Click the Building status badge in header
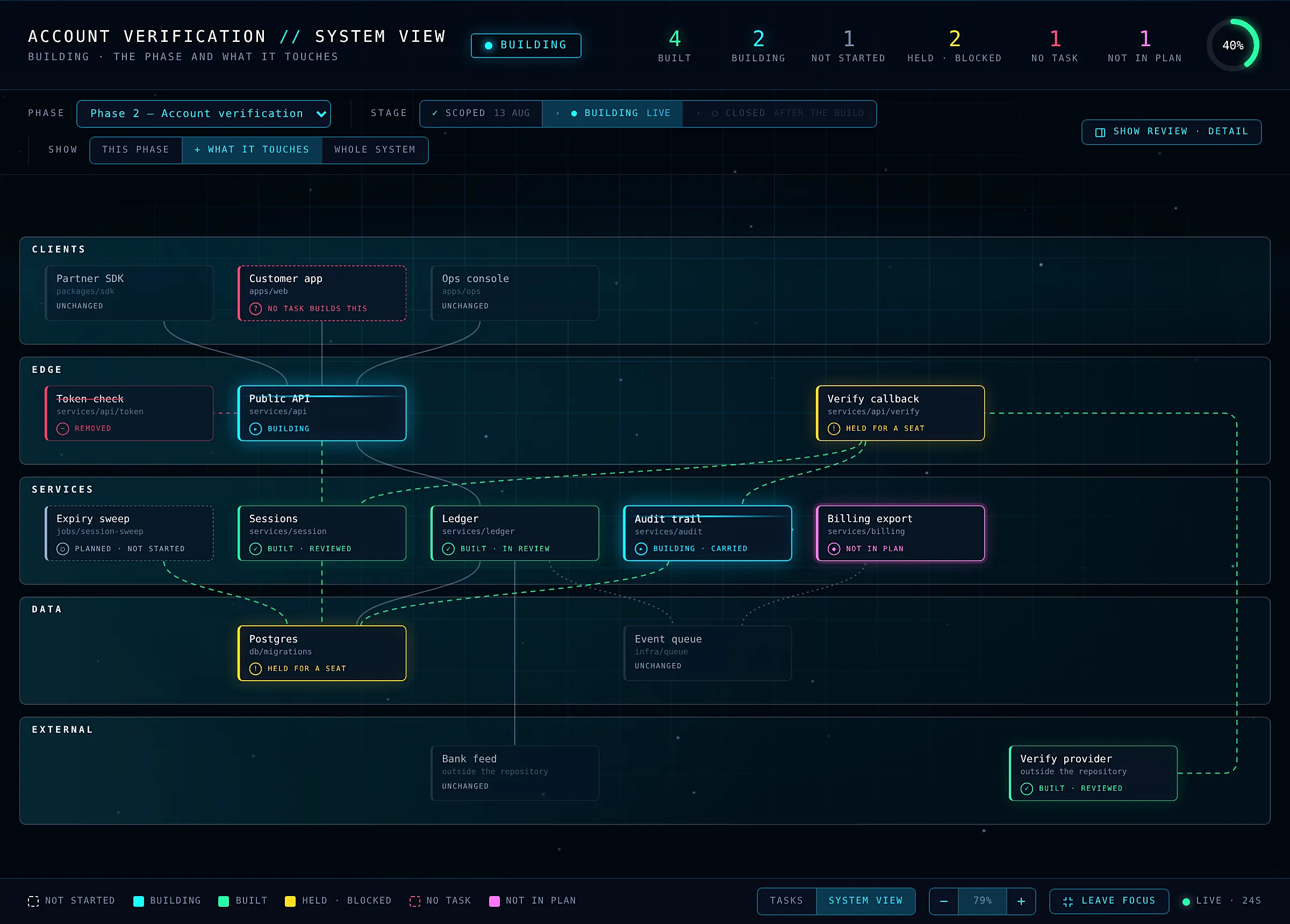 click(526, 46)
